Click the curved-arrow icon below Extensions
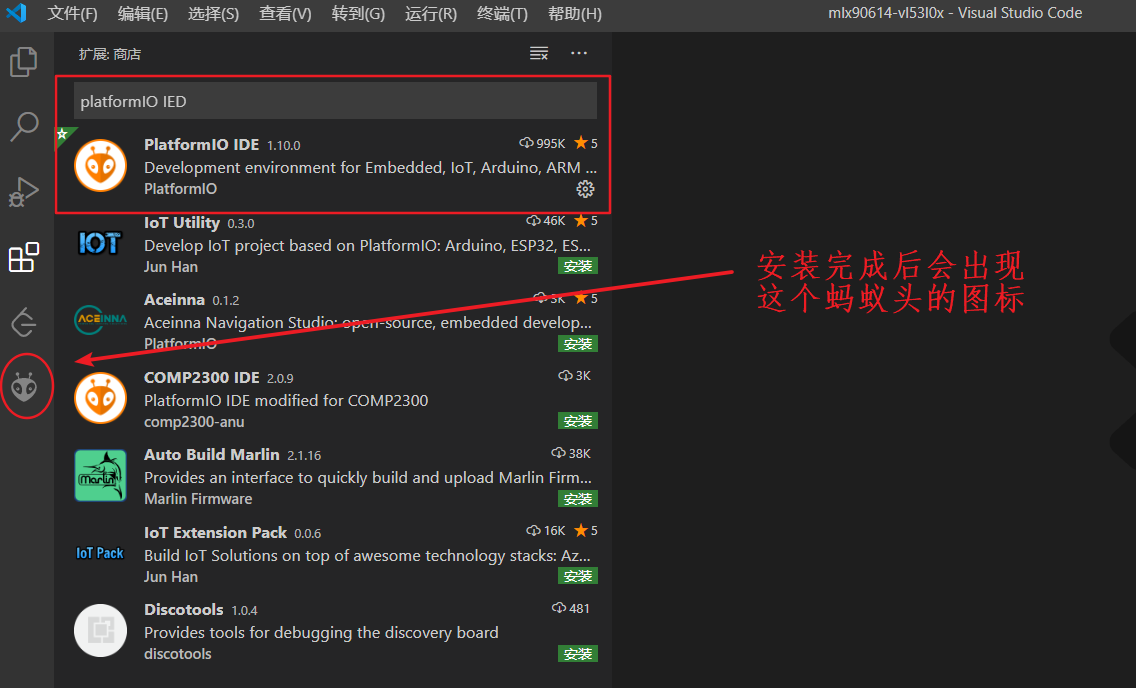This screenshot has width=1136, height=688. click(x=25, y=322)
